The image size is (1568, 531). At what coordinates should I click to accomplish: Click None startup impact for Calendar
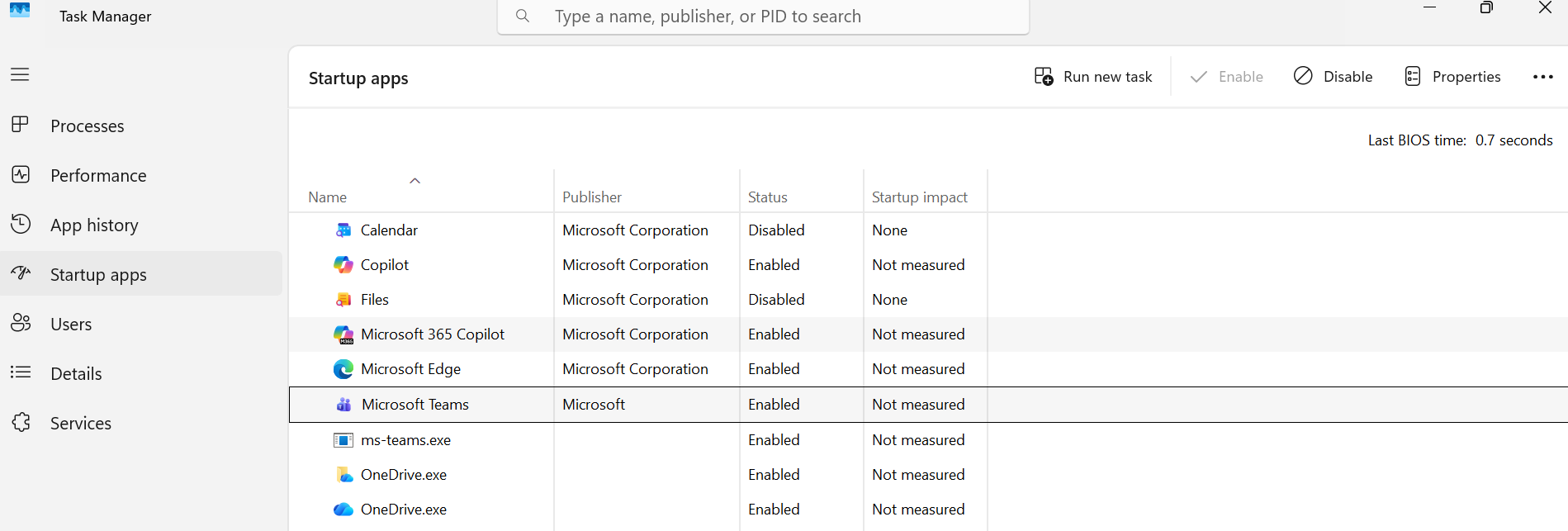coord(889,230)
